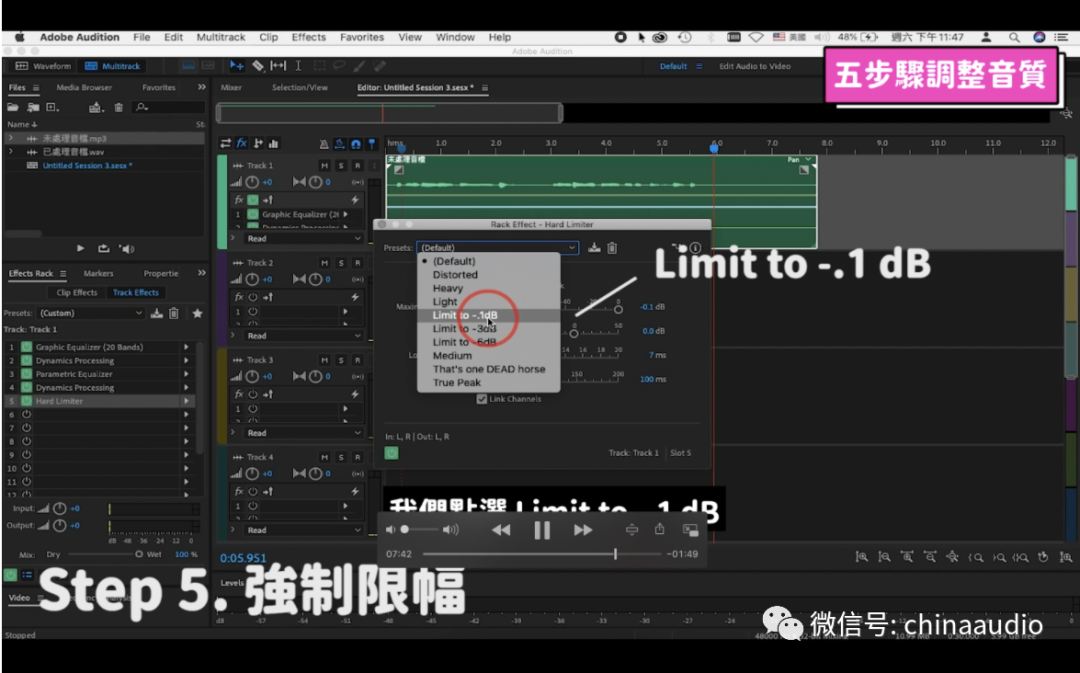1080x673 pixels.
Task: Click the info icon in Hard Limiter
Action: (x=696, y=248)
